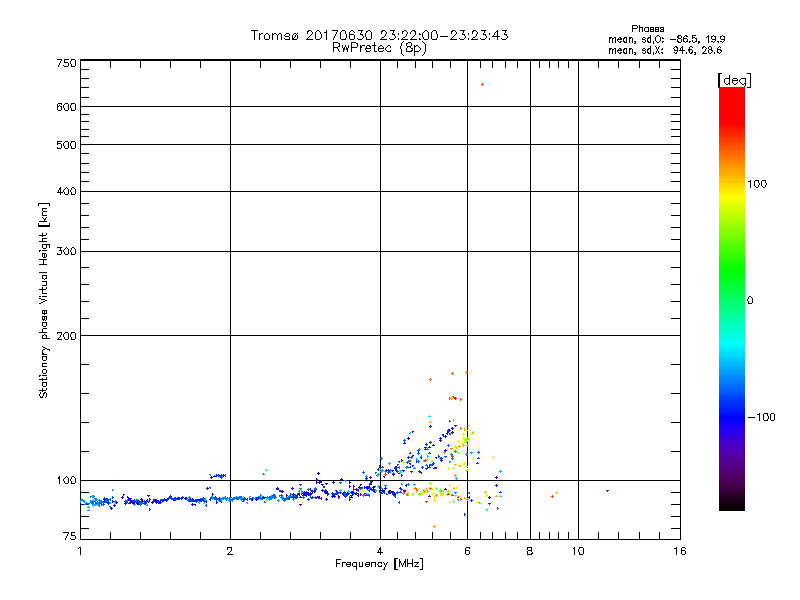Click x-axis tick label '10'

pyautogui.click(x=578, y=551)
